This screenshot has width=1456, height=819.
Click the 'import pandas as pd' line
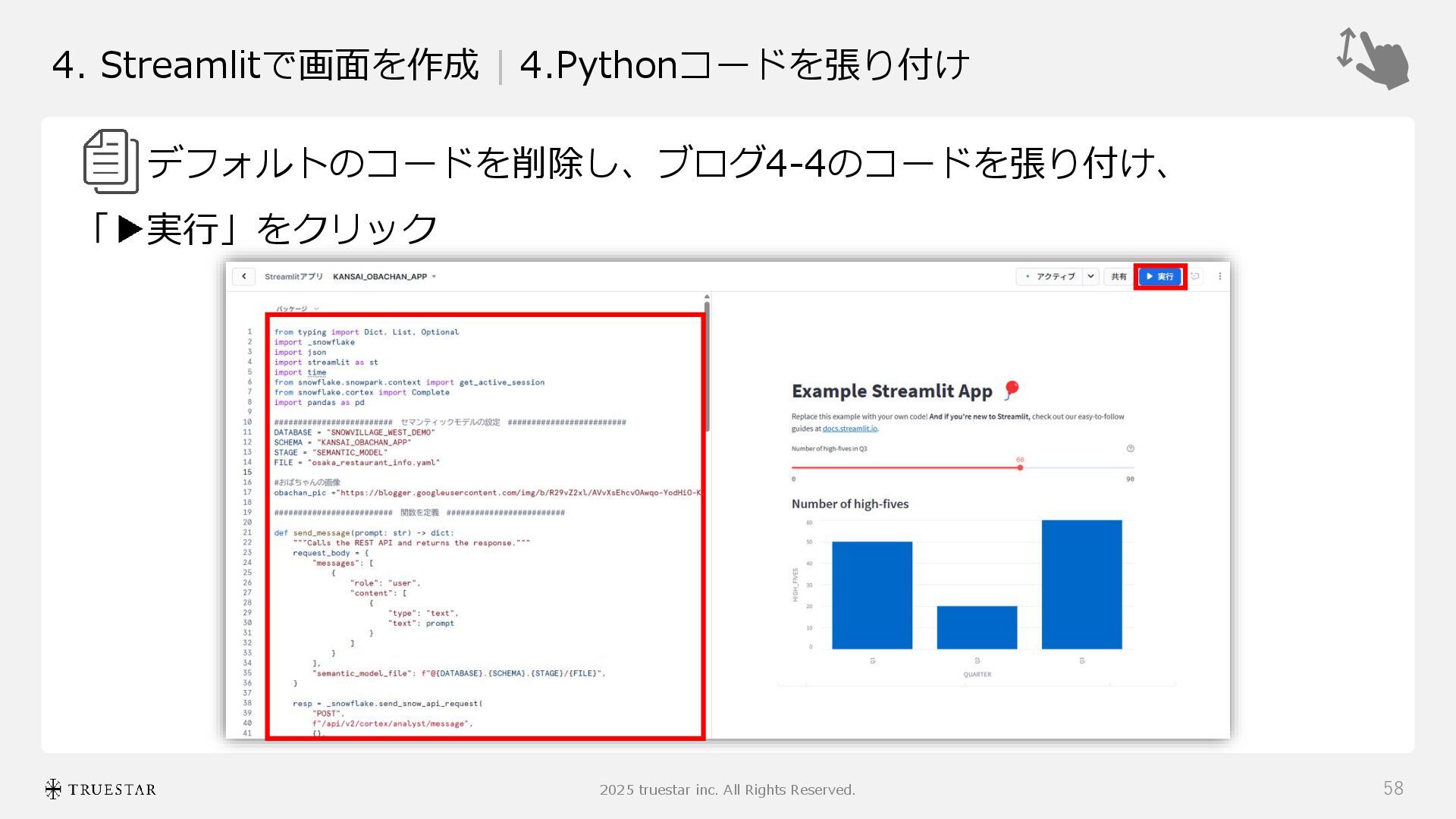pos(319,403)
